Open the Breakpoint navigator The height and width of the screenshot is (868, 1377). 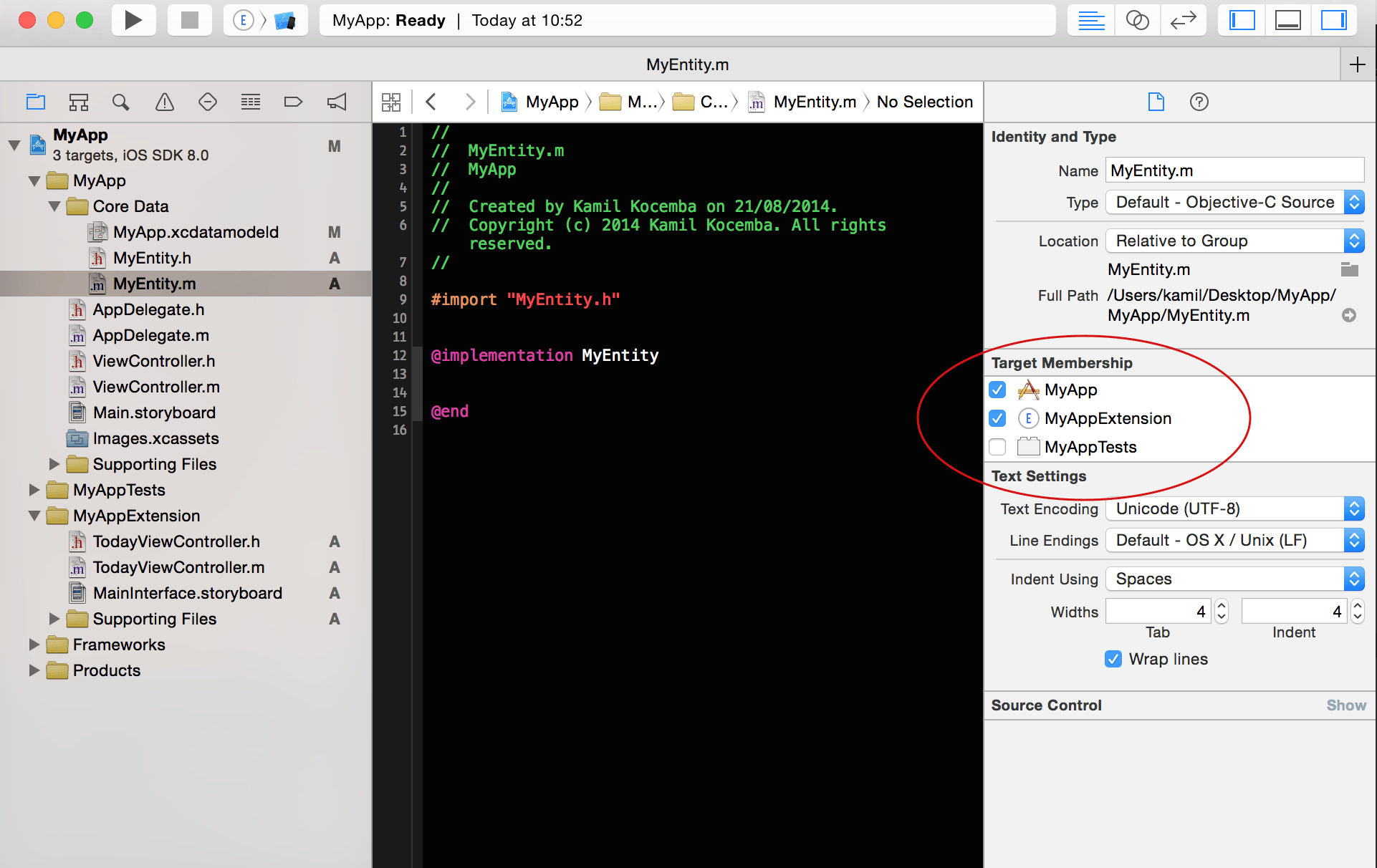click(x=293, y=102)
